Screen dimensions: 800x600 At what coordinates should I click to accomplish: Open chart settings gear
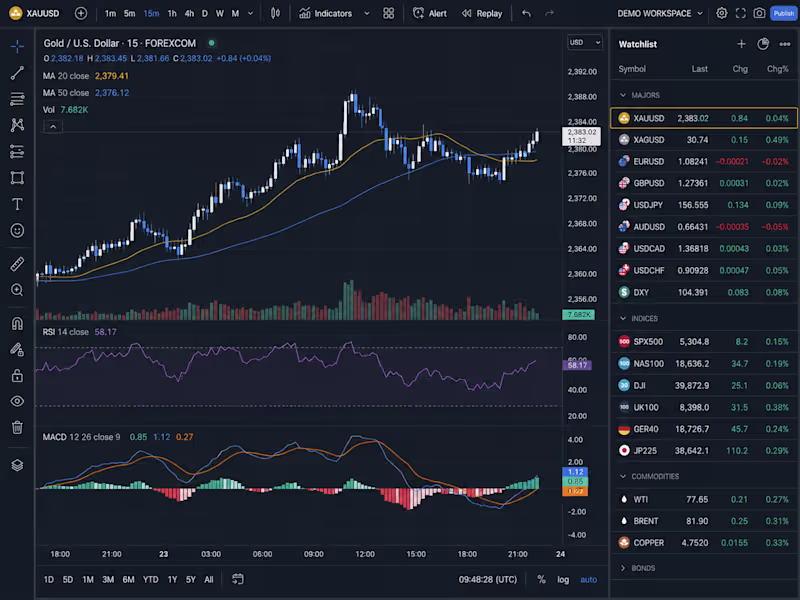[x=721, y=13]
